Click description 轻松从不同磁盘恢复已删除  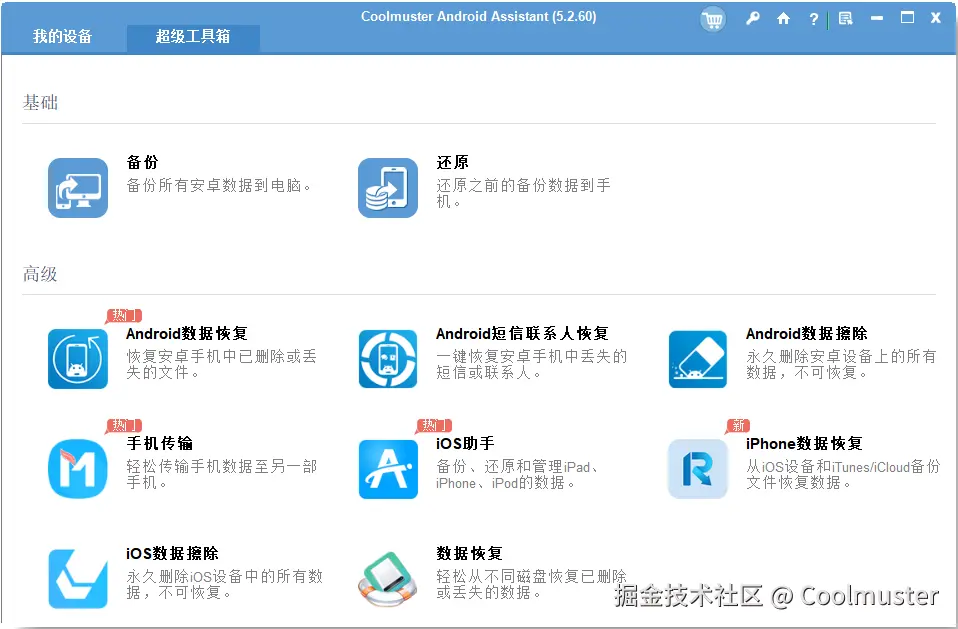[x=532, y=584]
